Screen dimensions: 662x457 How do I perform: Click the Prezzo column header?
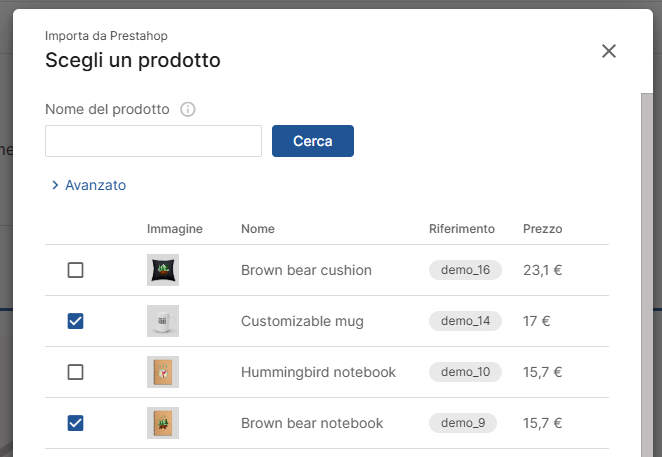(x=542, y=229)
